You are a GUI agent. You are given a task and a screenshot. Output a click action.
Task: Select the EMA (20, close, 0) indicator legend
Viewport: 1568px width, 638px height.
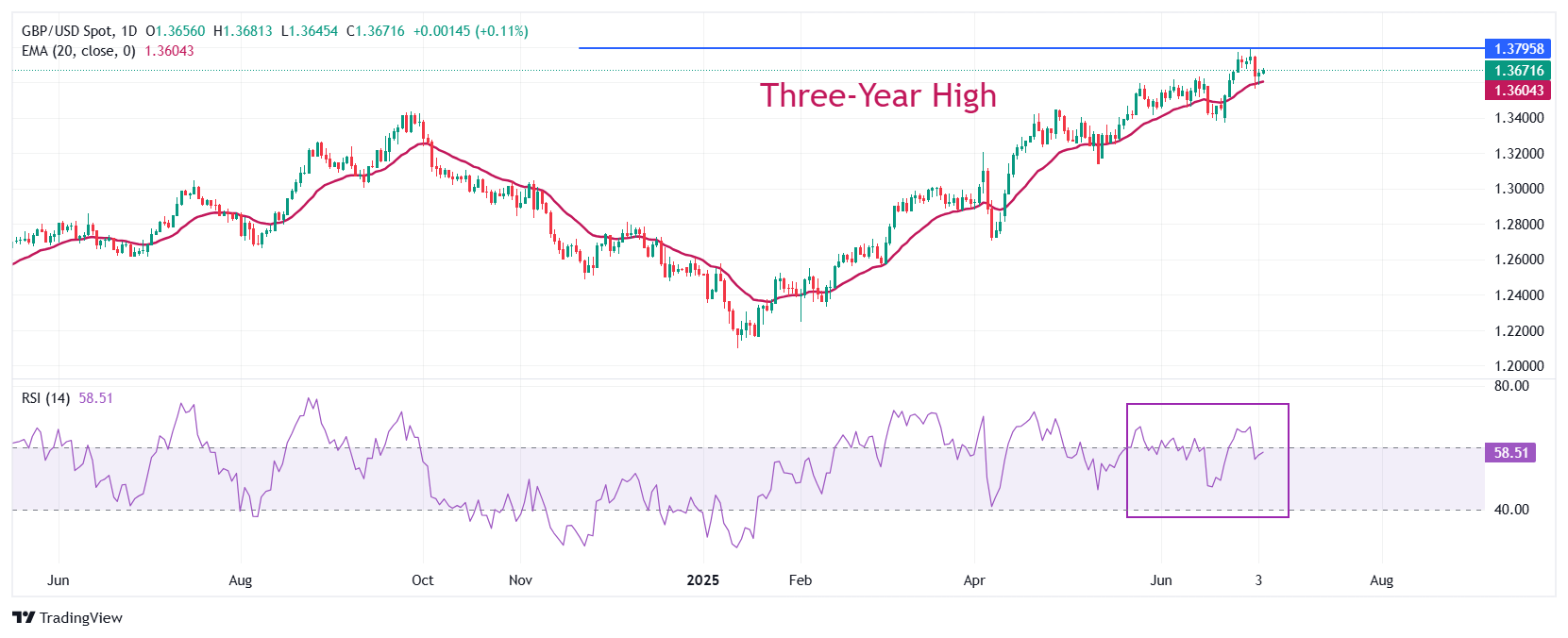pyautogui.click(x=78, y=51)
